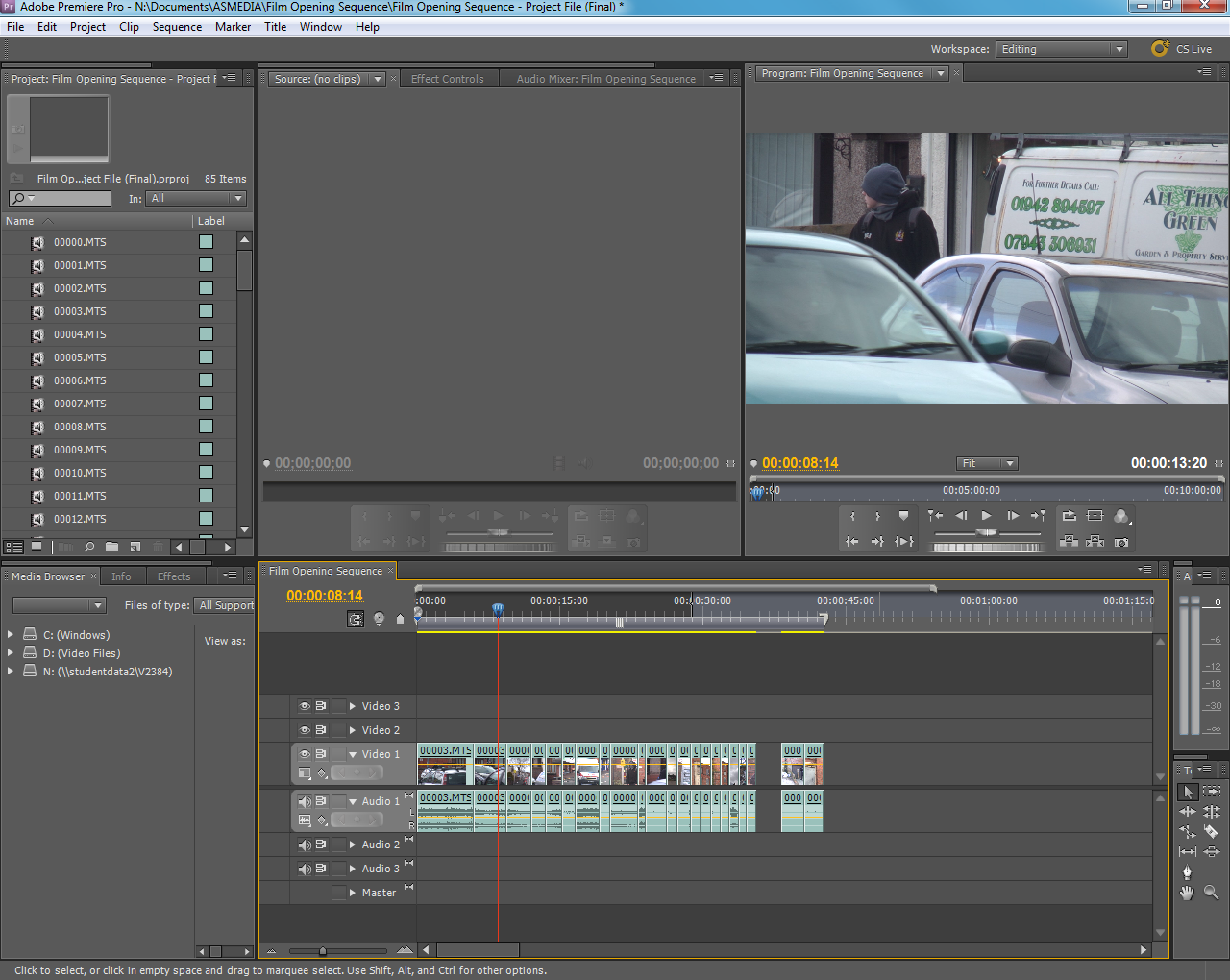Hide Video 2 track output eye
1230x980 pixels.
point(305,730)
